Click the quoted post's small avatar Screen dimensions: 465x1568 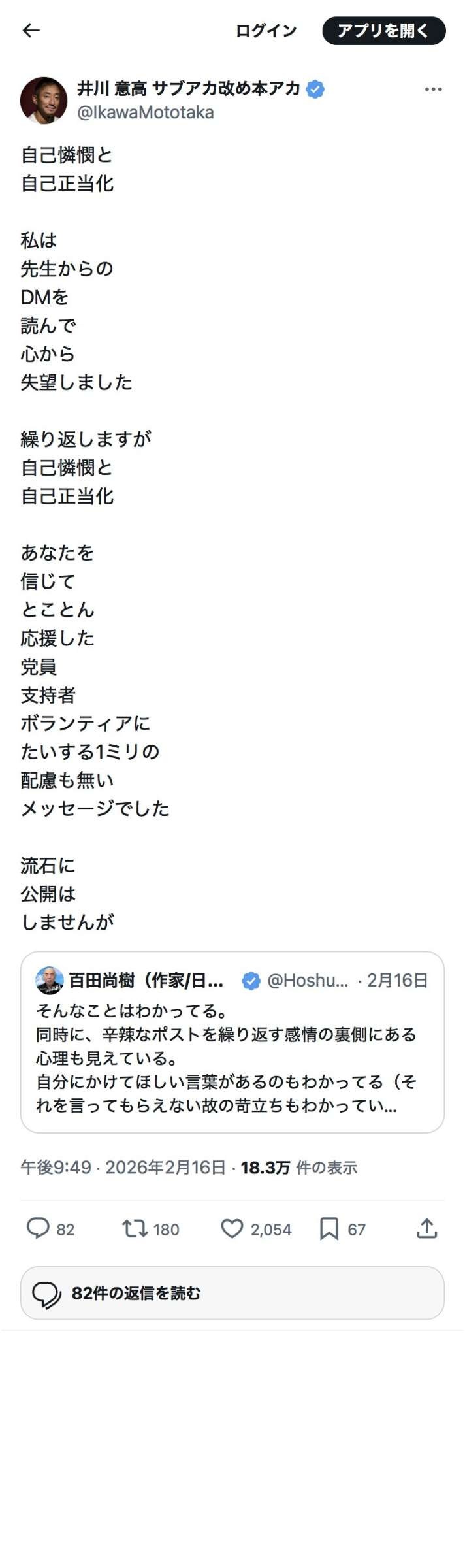[50, 980]
